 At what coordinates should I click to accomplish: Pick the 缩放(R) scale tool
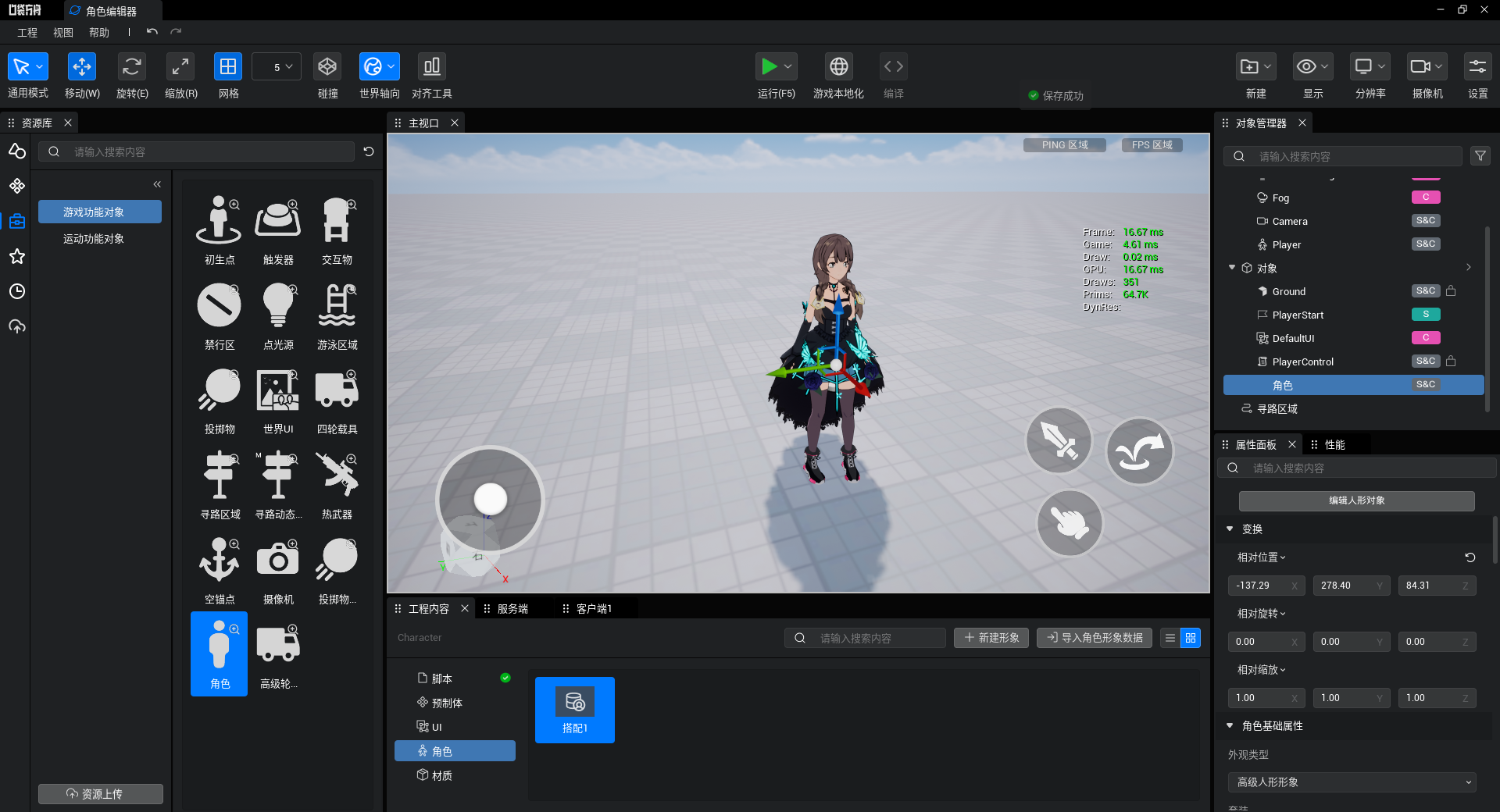point(180,67)
